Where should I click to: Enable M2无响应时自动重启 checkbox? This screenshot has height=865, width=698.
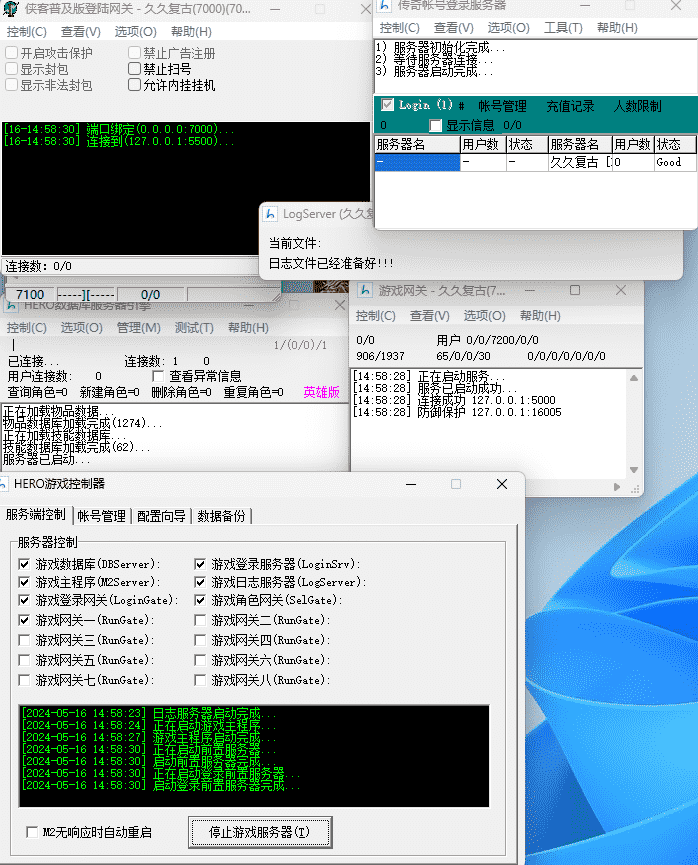click(32, 832)
